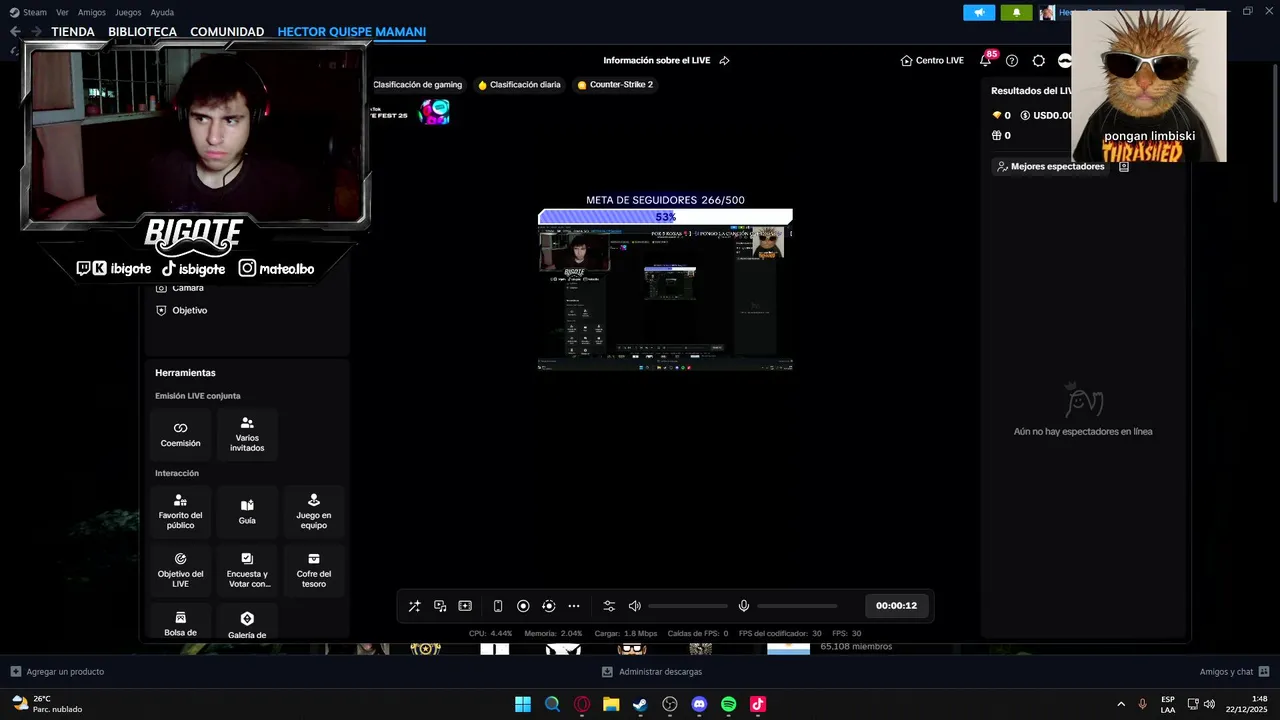The image size is (1280, 720).
Task: Open notifications bell with 85 badge
Action: coord(986,60)
